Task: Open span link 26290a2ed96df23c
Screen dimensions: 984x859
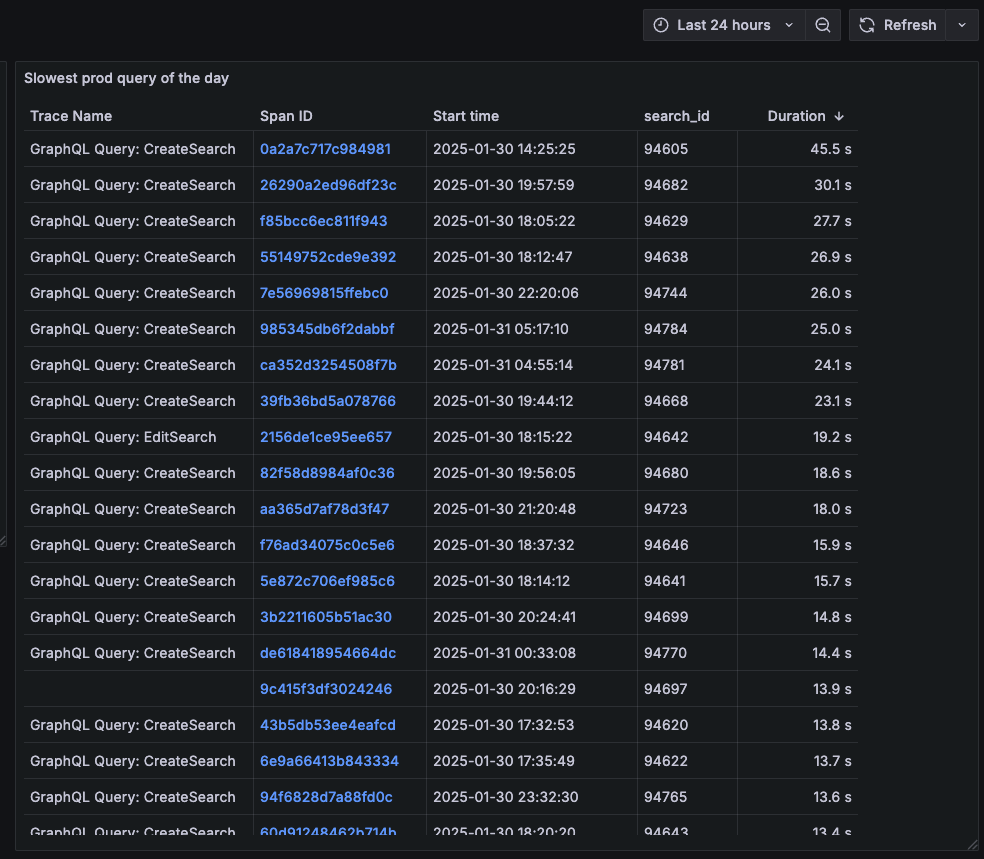Action: pos(328,185)
